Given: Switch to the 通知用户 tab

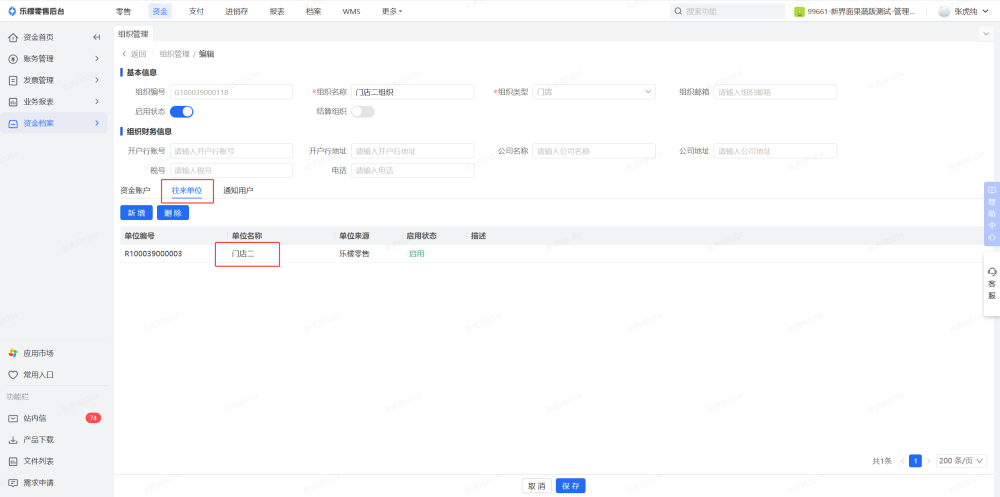Looking at the screenshot, I should 238,190.
